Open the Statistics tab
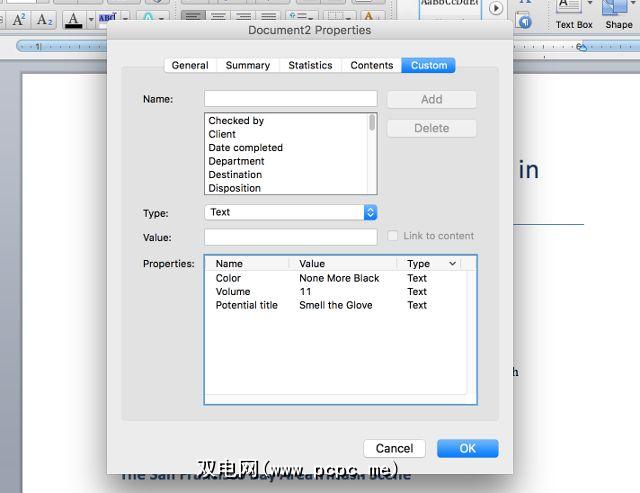640x493 pixels. click(x=310, y=65)
